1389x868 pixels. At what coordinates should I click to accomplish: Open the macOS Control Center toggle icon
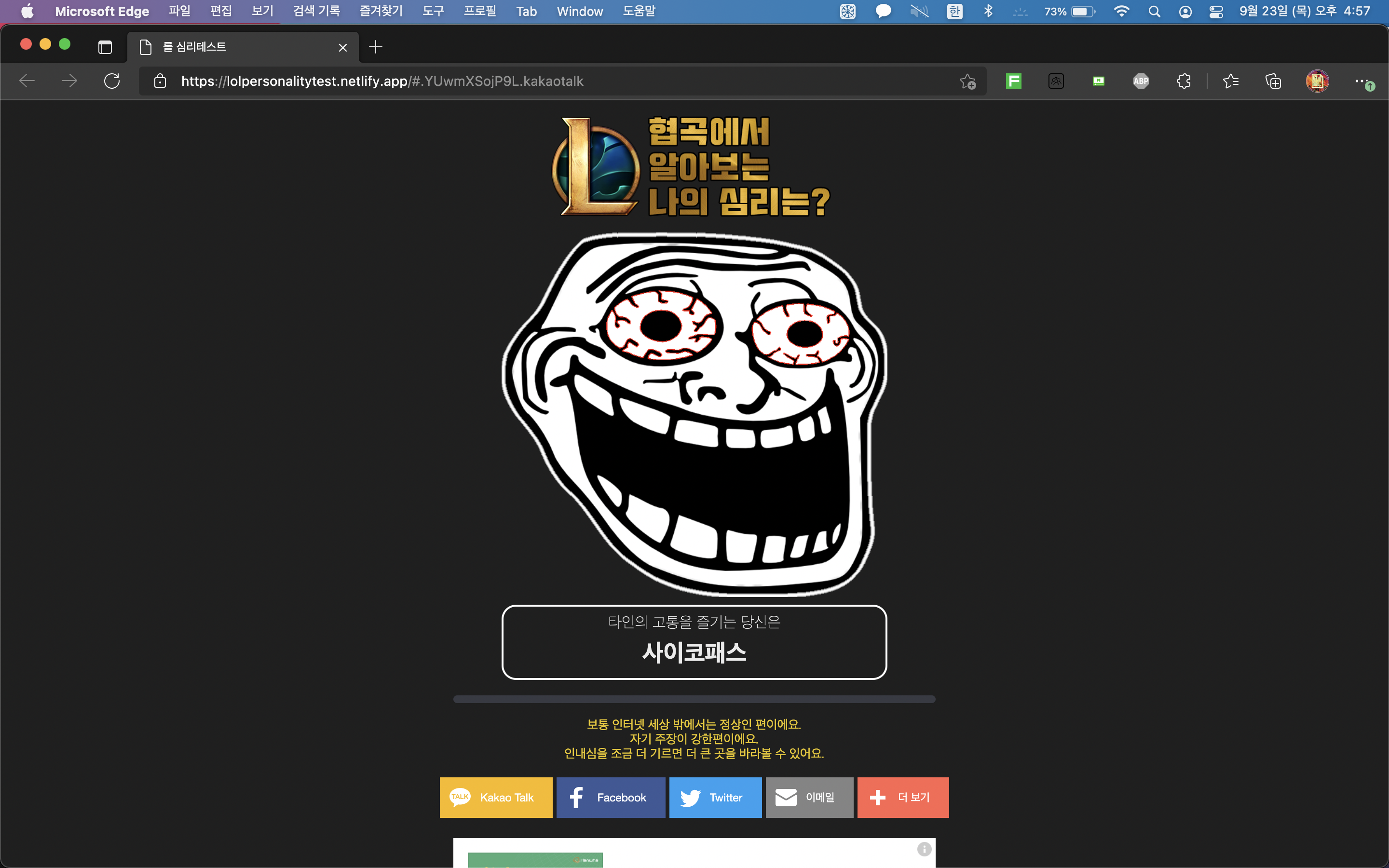tap(1216, 12)
